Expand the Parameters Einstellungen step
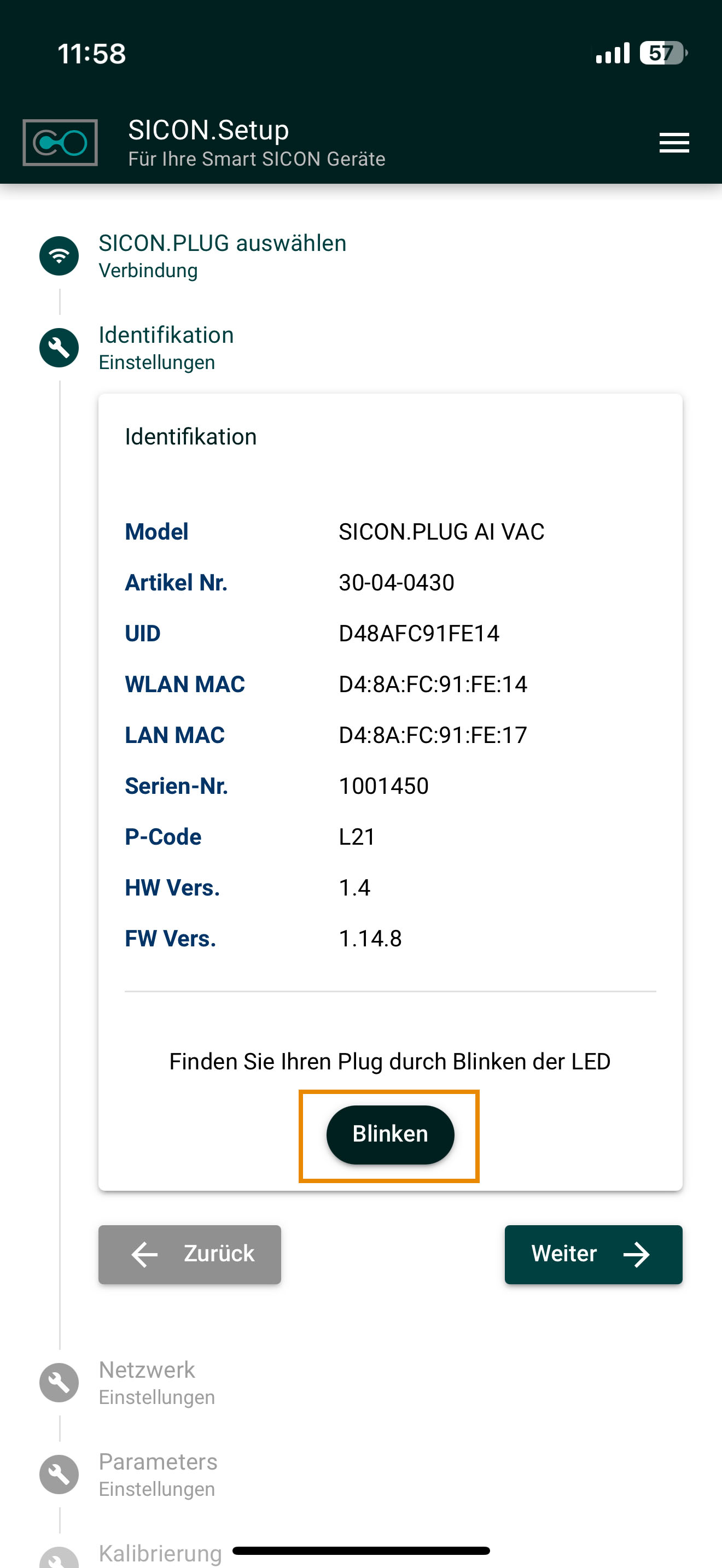 point(158,1462)
